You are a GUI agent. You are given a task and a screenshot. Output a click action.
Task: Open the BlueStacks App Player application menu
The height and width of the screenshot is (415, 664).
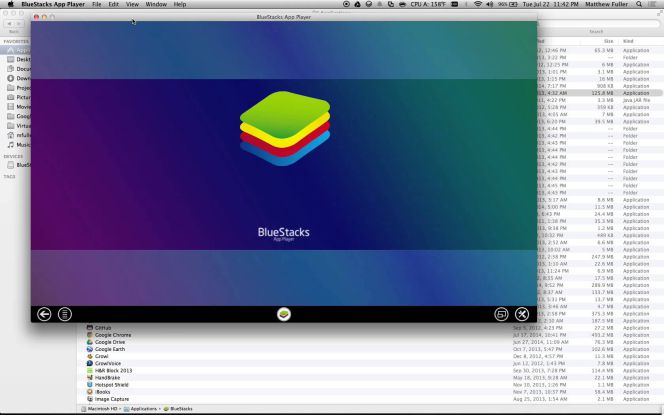53,4
